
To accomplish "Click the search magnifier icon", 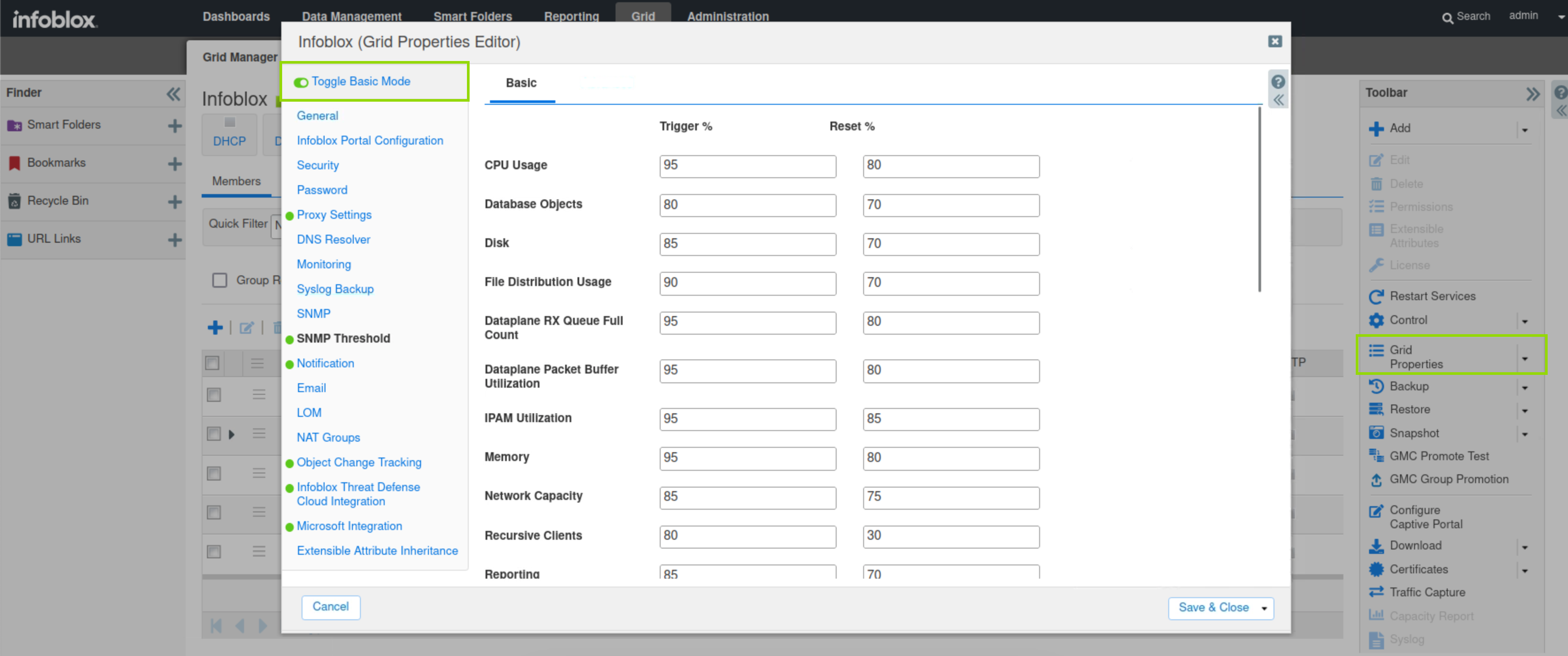I will (x=1447, y=18).
